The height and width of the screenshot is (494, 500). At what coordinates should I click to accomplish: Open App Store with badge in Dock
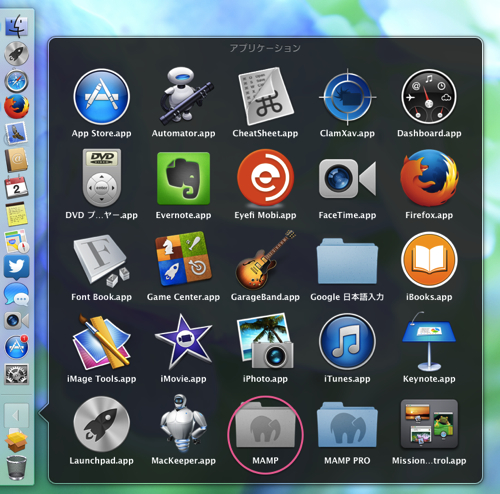pyautogui.click(x=17, y=347)
